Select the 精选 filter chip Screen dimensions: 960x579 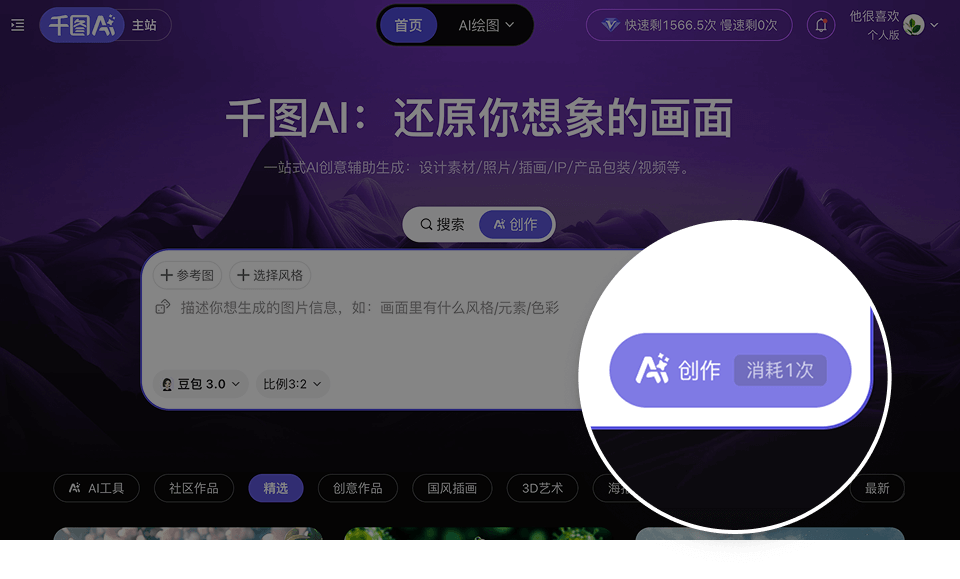[276, 488]
